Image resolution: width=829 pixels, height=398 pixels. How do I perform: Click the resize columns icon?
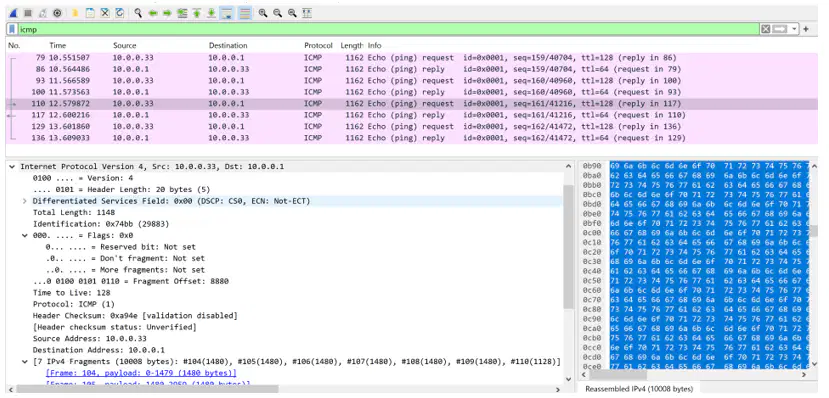click(x=307, y=13)
